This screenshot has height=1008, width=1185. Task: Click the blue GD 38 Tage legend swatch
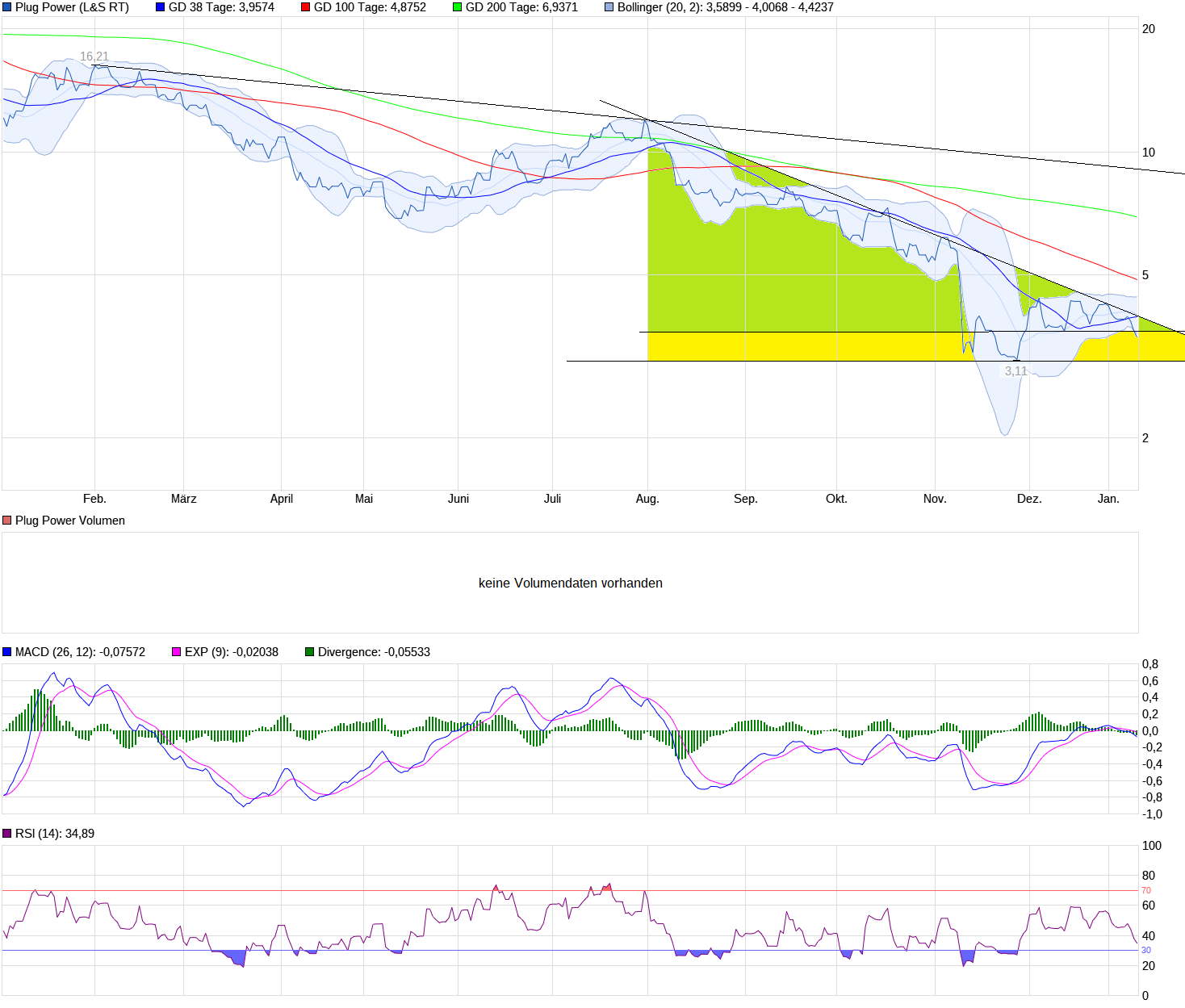(160, 7)
